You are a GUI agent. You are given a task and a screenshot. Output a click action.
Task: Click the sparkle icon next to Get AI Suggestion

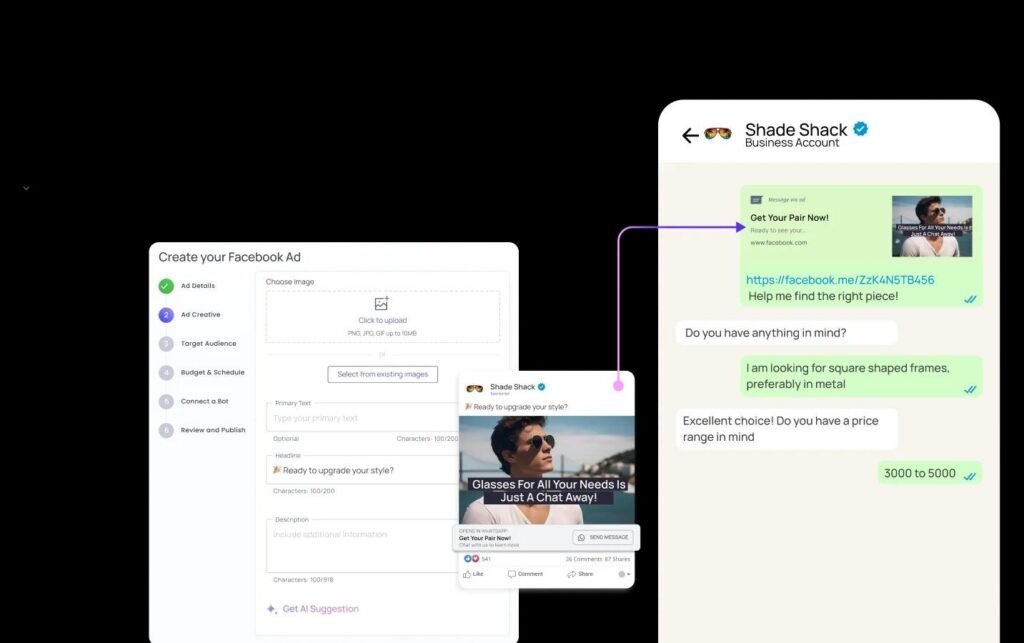point(272,609)
